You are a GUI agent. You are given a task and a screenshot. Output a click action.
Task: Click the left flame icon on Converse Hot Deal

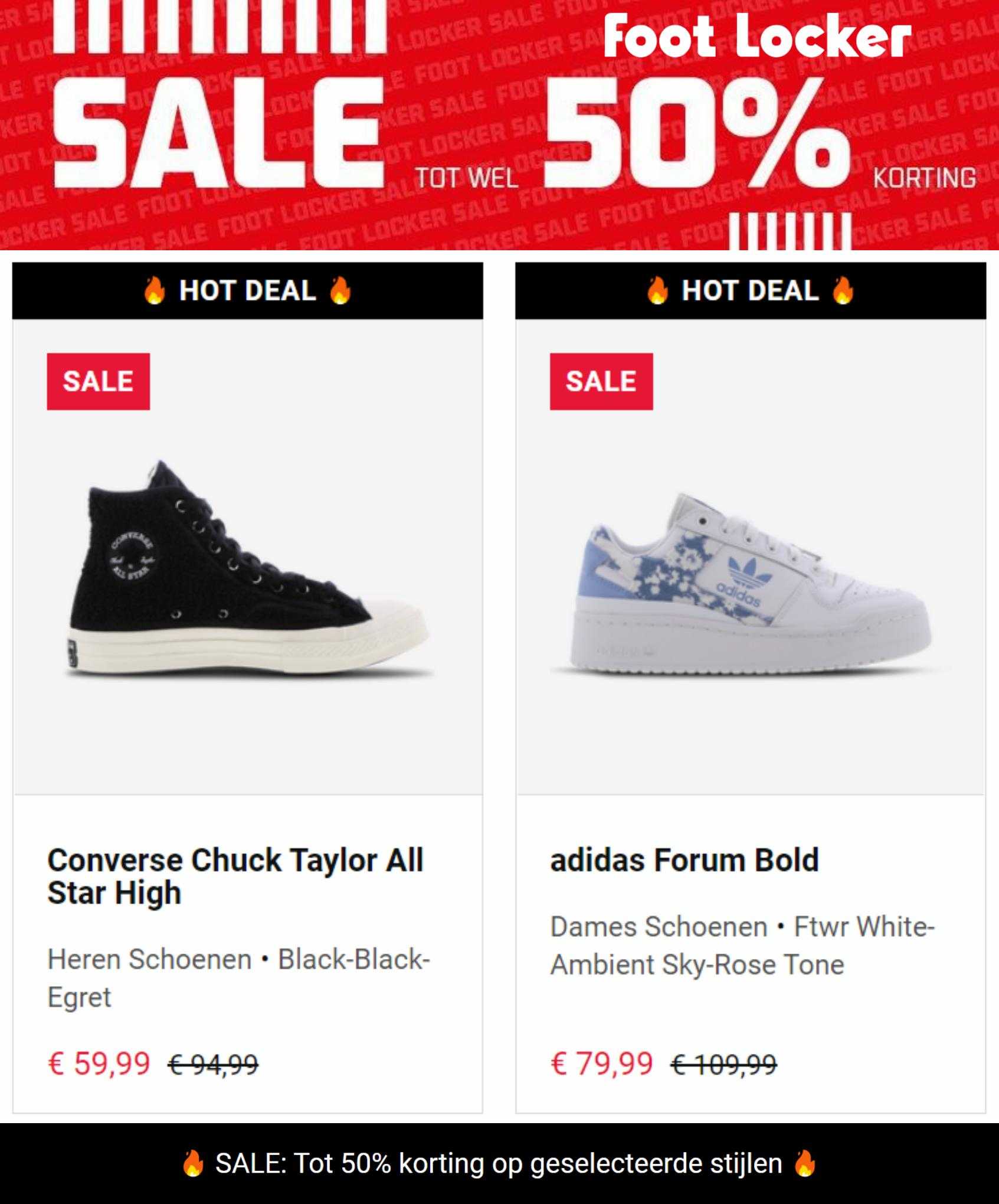coord(155,290)
